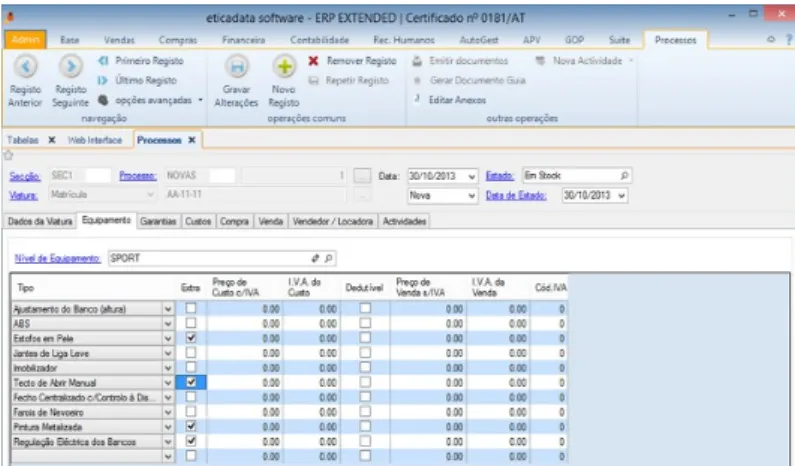Click the Secção link
795x466 pixels.
pos(25,176)
